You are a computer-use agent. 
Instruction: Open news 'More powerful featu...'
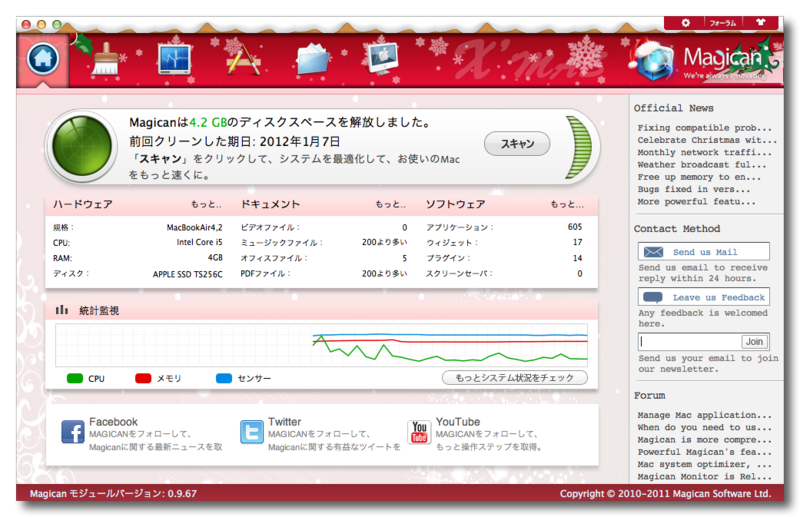coord(696,201)
